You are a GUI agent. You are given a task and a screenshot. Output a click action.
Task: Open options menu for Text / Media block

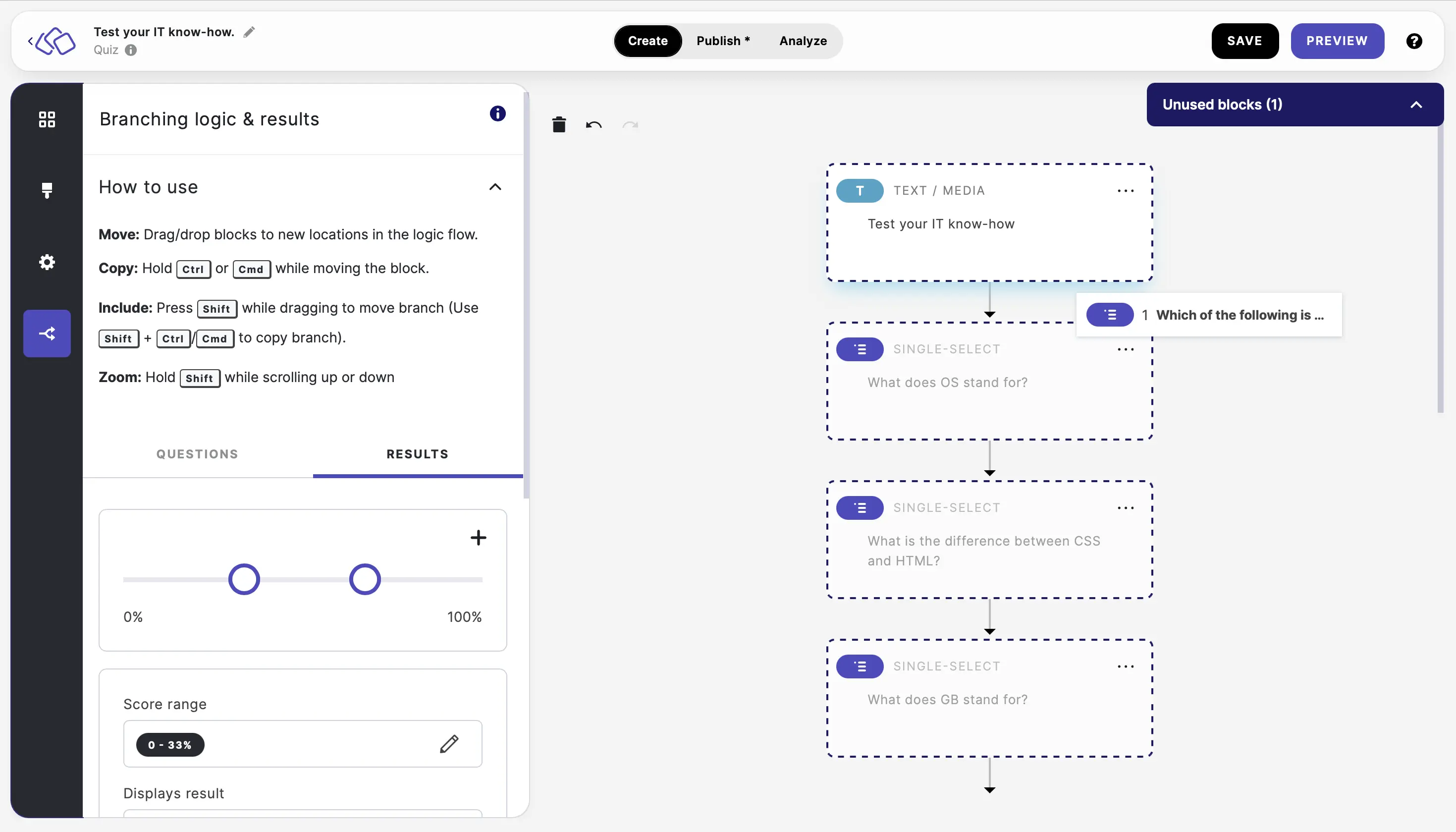point(1125,191)
